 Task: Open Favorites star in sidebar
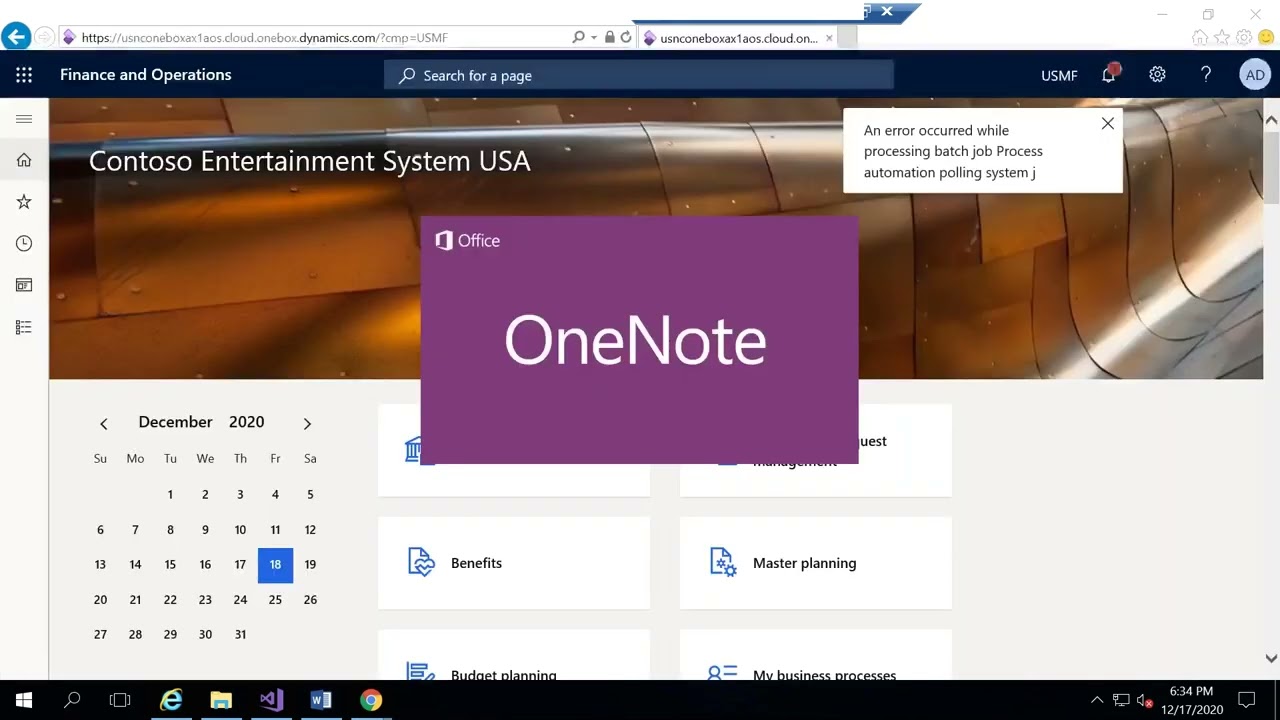[24, 202]
